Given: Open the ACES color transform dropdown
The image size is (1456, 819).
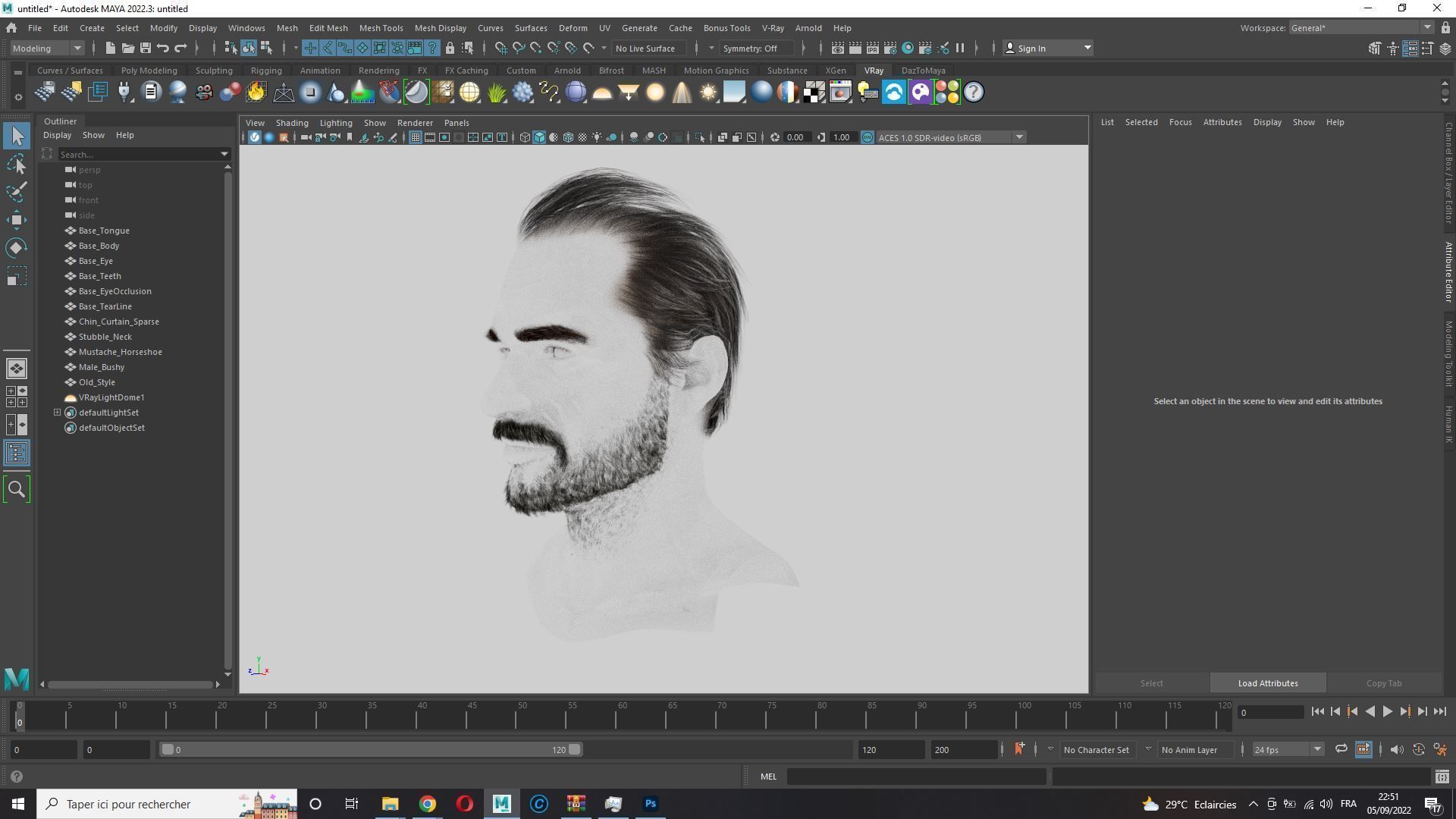Looking at the screenshot, I should pyautogui.click(x=1019, y=137).
